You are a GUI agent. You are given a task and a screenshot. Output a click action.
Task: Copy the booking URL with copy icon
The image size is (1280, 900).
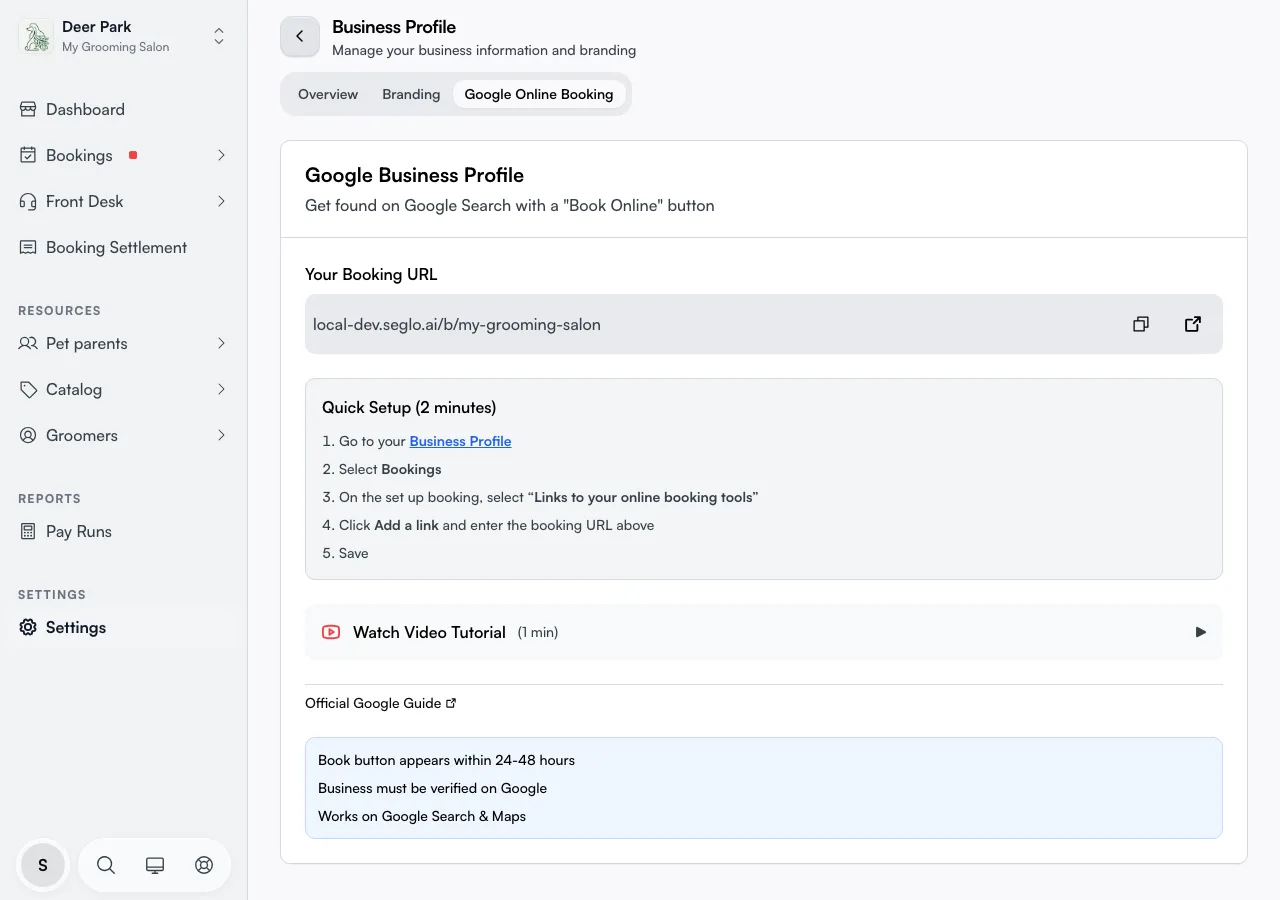[1141, 324]
